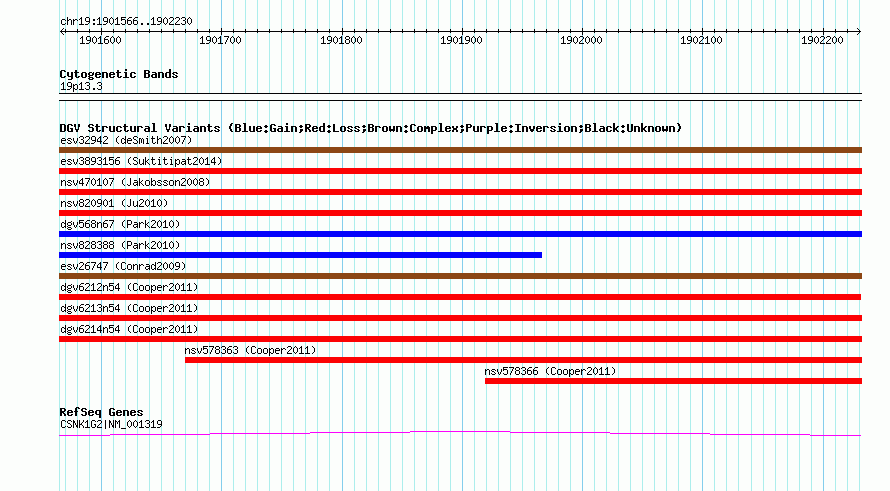This screenshot has height=491, width=890.
Task: Click the nsv820901 (Ju2010) label
Action: pyautogui.click(x=114, y=203)
